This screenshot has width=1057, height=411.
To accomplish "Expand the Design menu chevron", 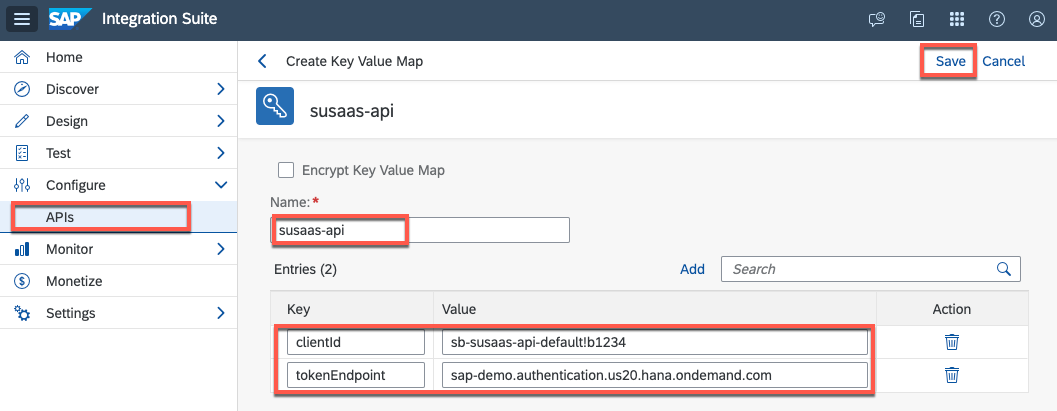I will point(220,121).
